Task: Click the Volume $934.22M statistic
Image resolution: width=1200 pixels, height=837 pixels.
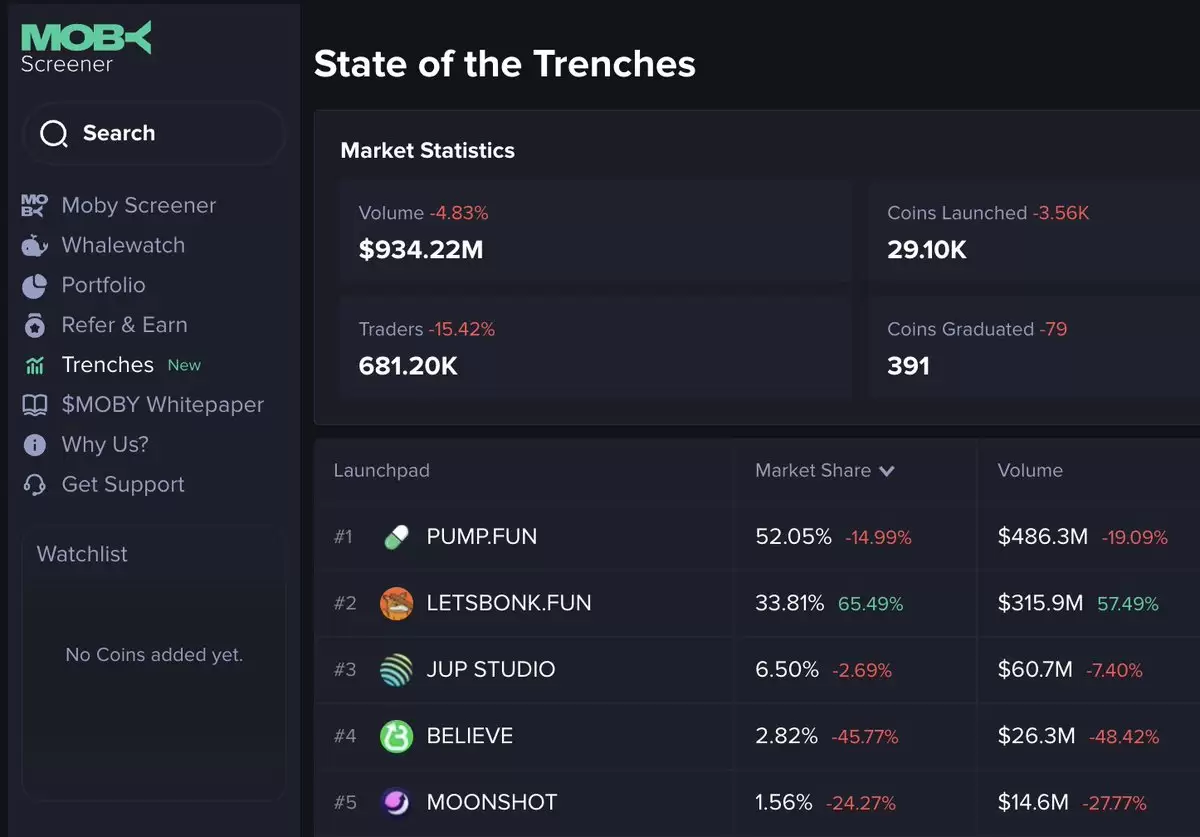Action: [421, 250]
